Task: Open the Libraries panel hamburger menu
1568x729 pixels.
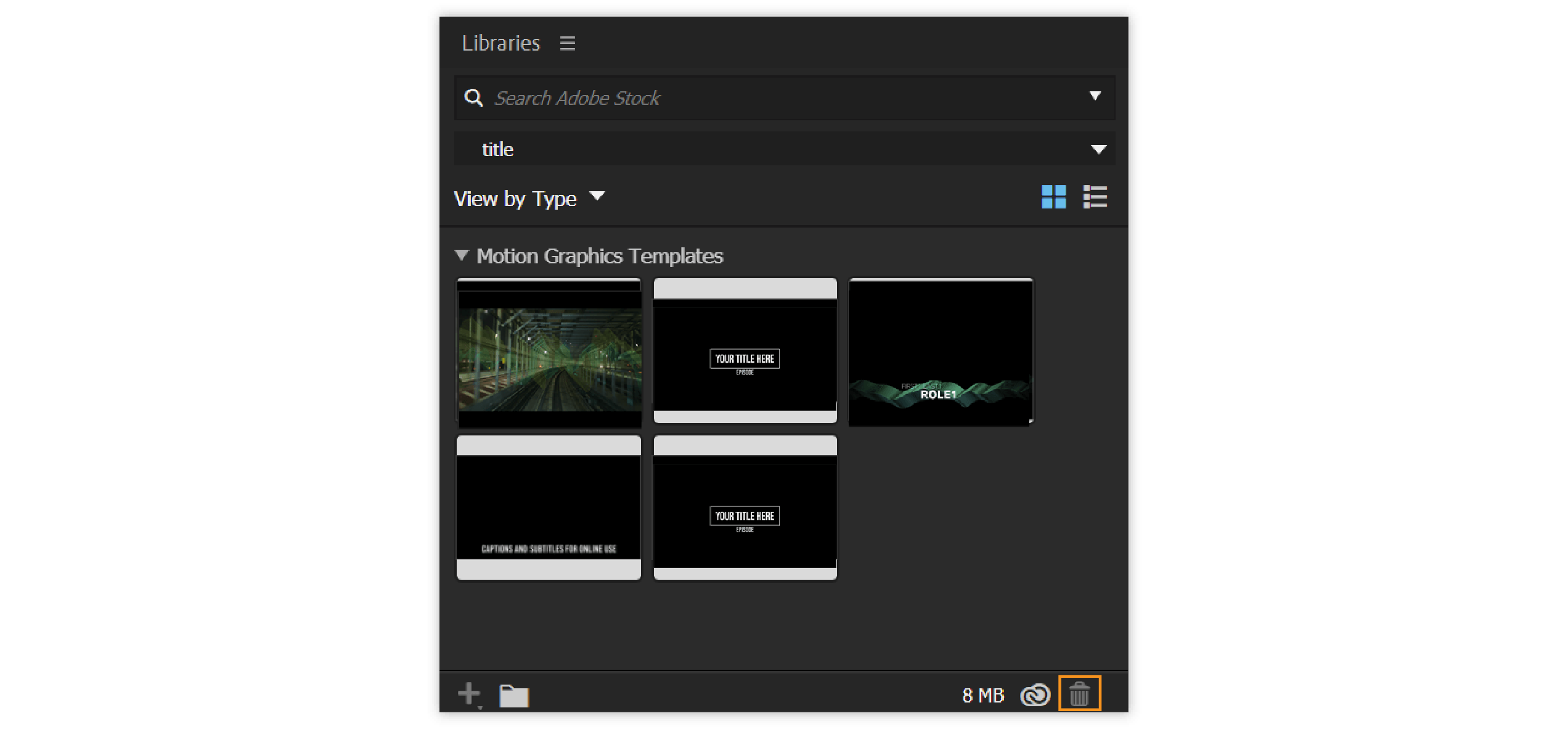Action: [567, 43]
